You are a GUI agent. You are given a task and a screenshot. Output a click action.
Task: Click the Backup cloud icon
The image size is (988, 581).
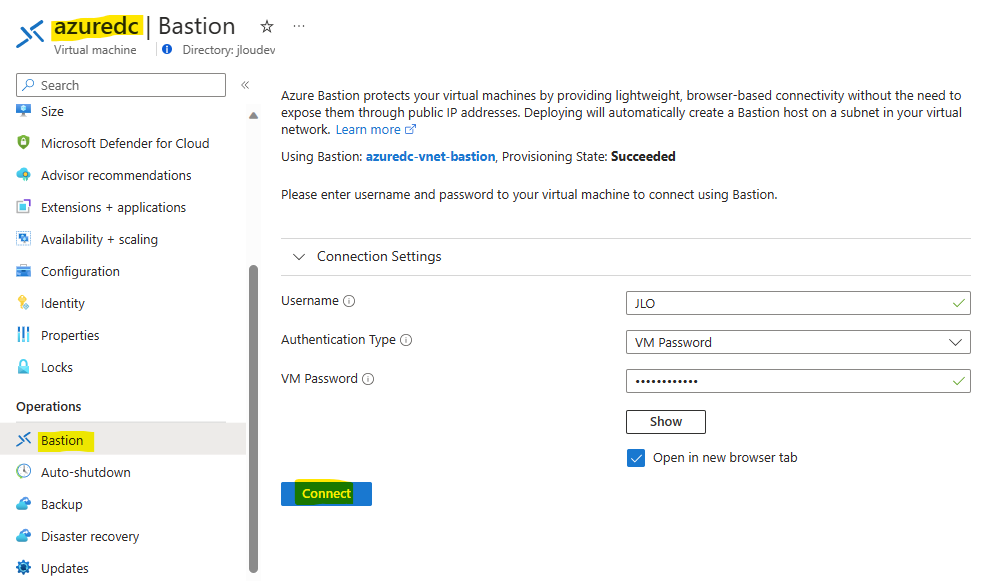click(23, 503)
